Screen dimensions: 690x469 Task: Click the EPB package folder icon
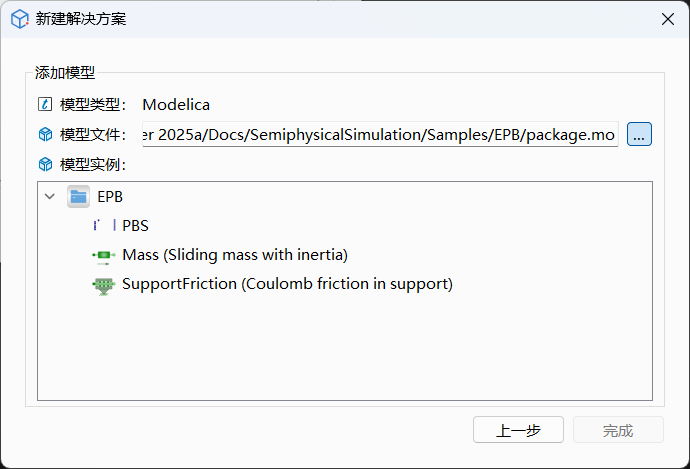coord(79,197)
